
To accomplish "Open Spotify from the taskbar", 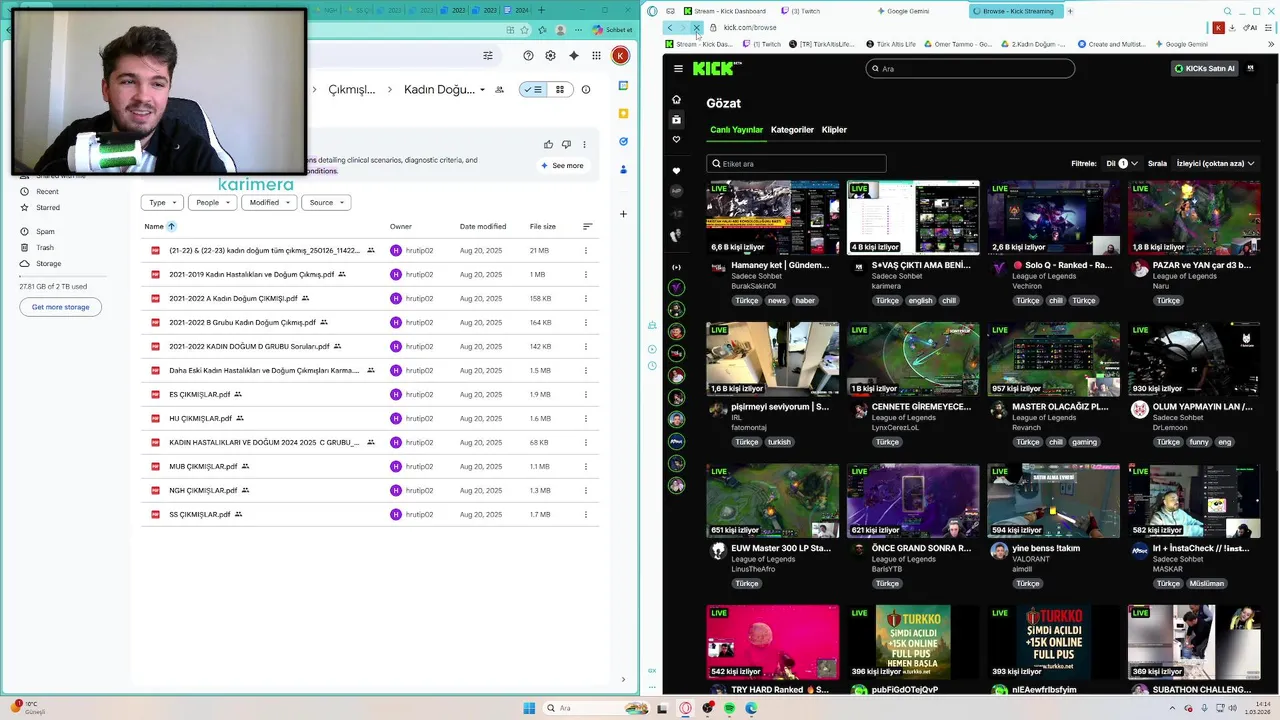I will (x=730, y=708).
